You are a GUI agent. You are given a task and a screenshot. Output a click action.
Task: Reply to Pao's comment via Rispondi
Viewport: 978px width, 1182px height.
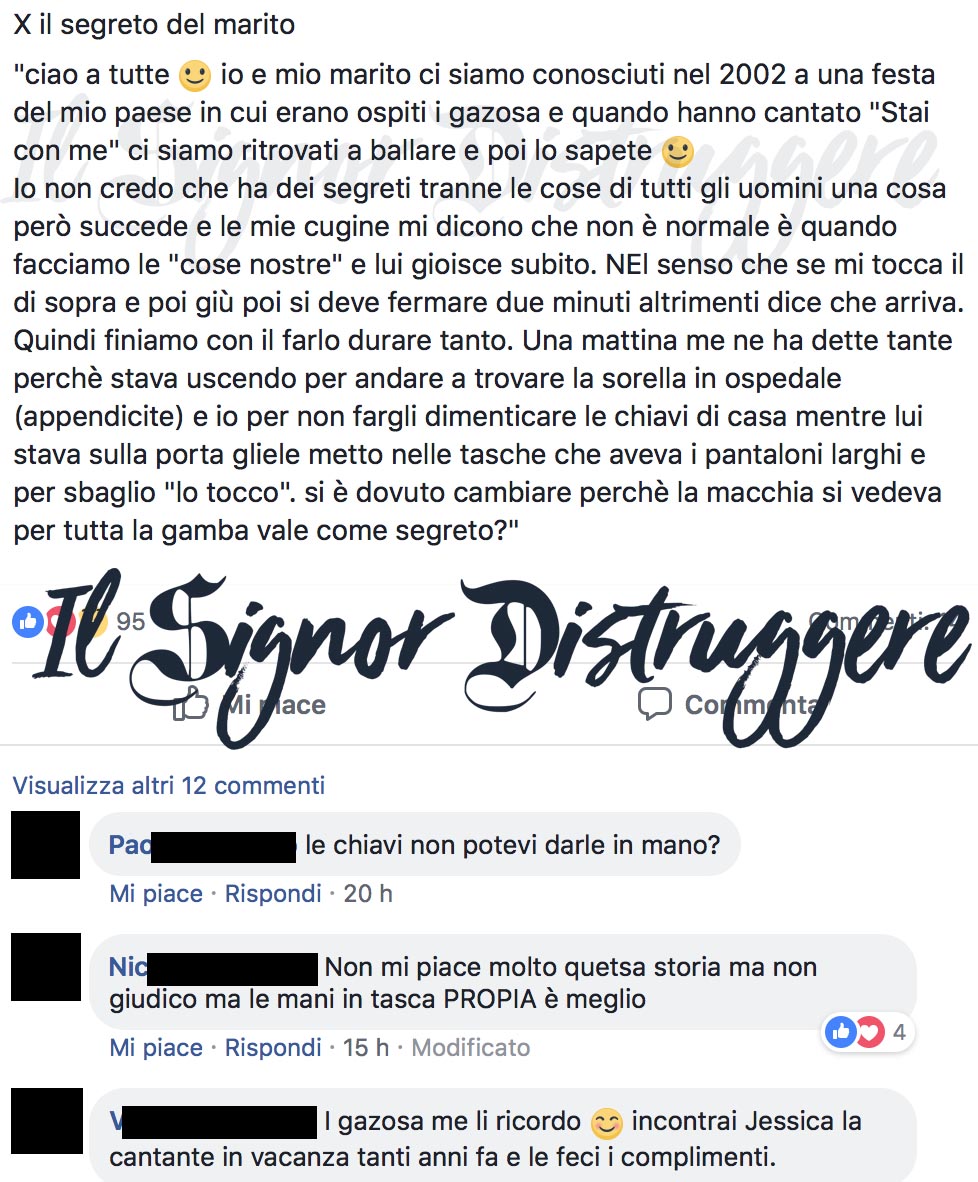[x=273, y=893]
